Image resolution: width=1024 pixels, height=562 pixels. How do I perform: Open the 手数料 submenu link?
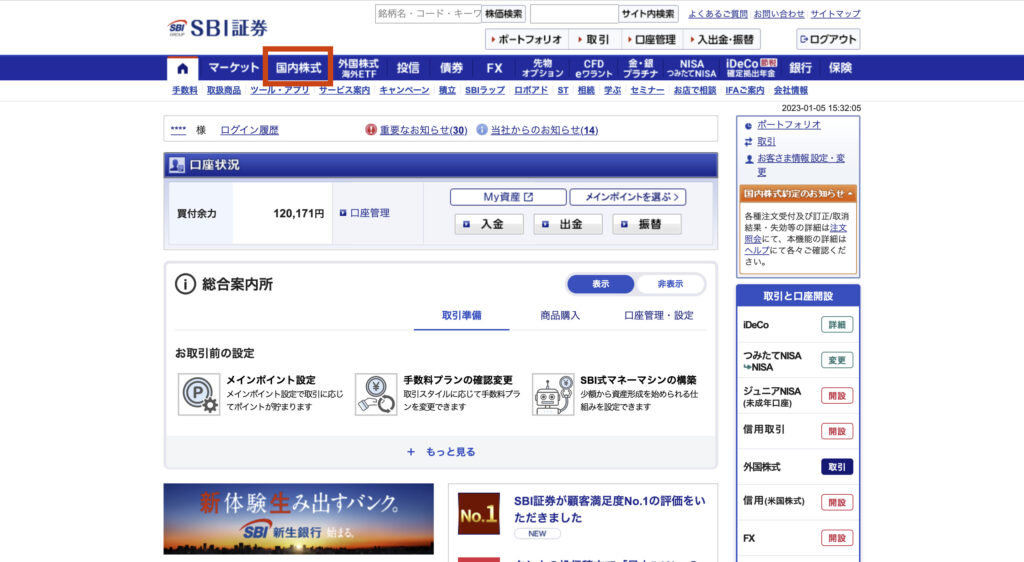pos(185,90)
